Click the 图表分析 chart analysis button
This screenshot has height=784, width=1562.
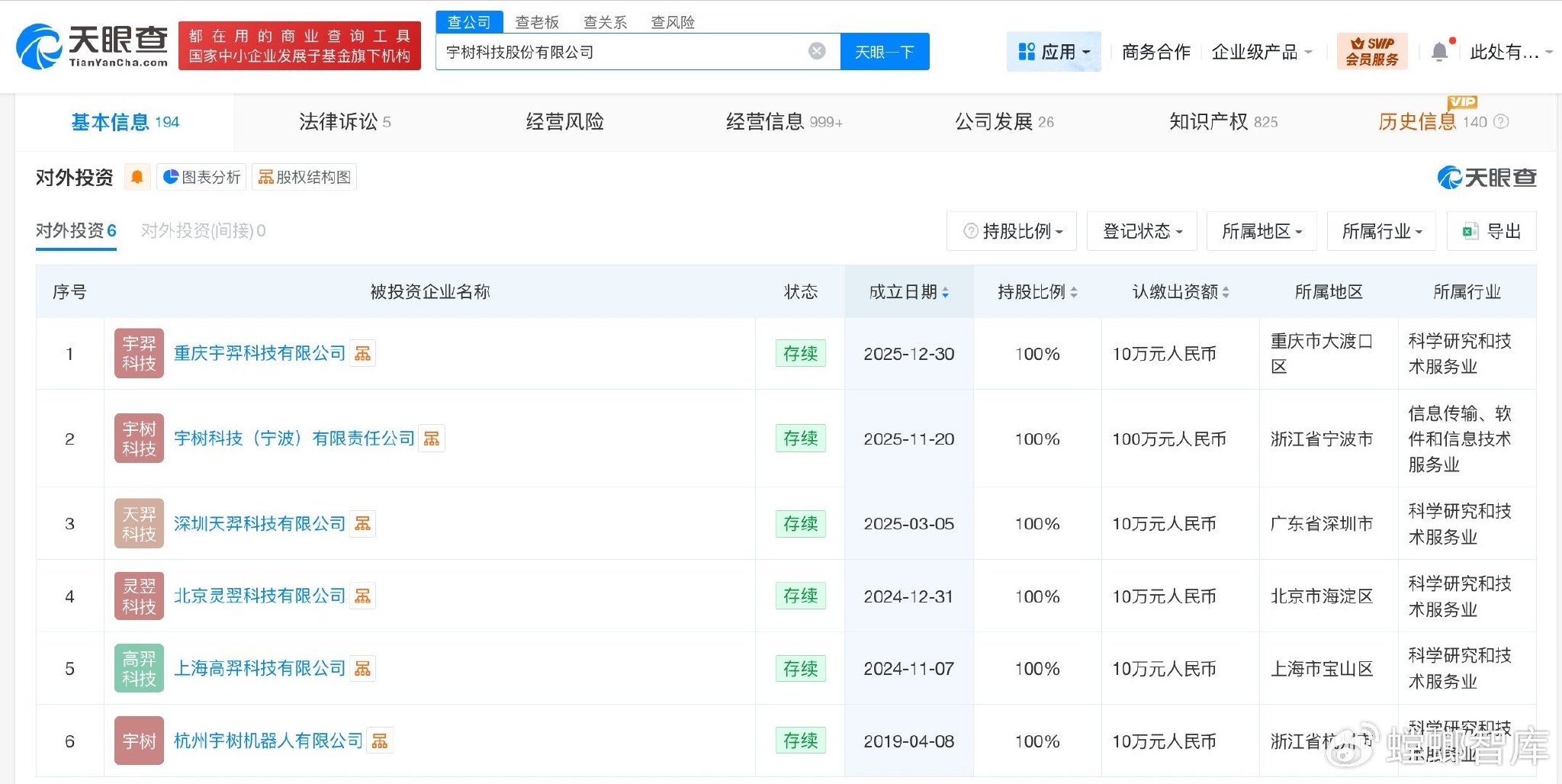[x=202, y=177]
